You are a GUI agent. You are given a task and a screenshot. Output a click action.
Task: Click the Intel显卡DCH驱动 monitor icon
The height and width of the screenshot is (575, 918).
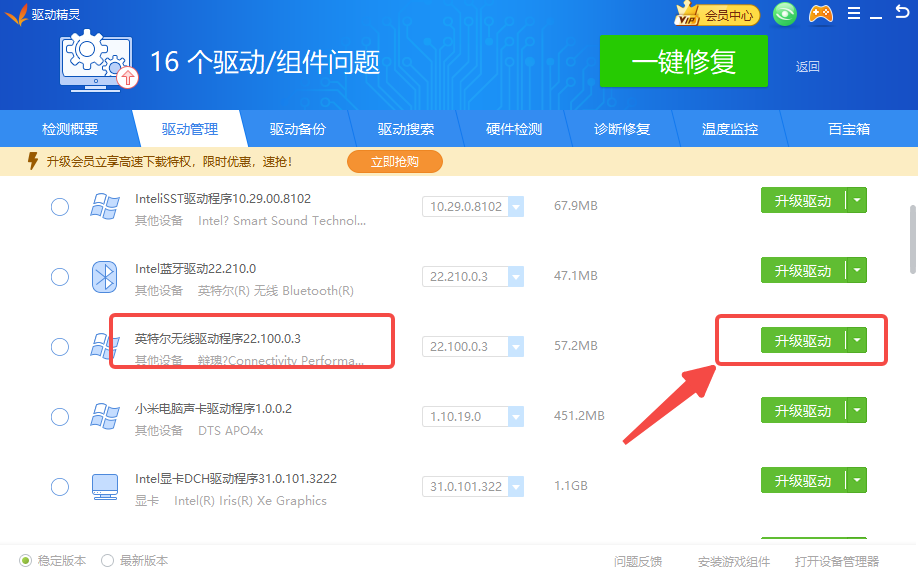(x=105, y=487)
